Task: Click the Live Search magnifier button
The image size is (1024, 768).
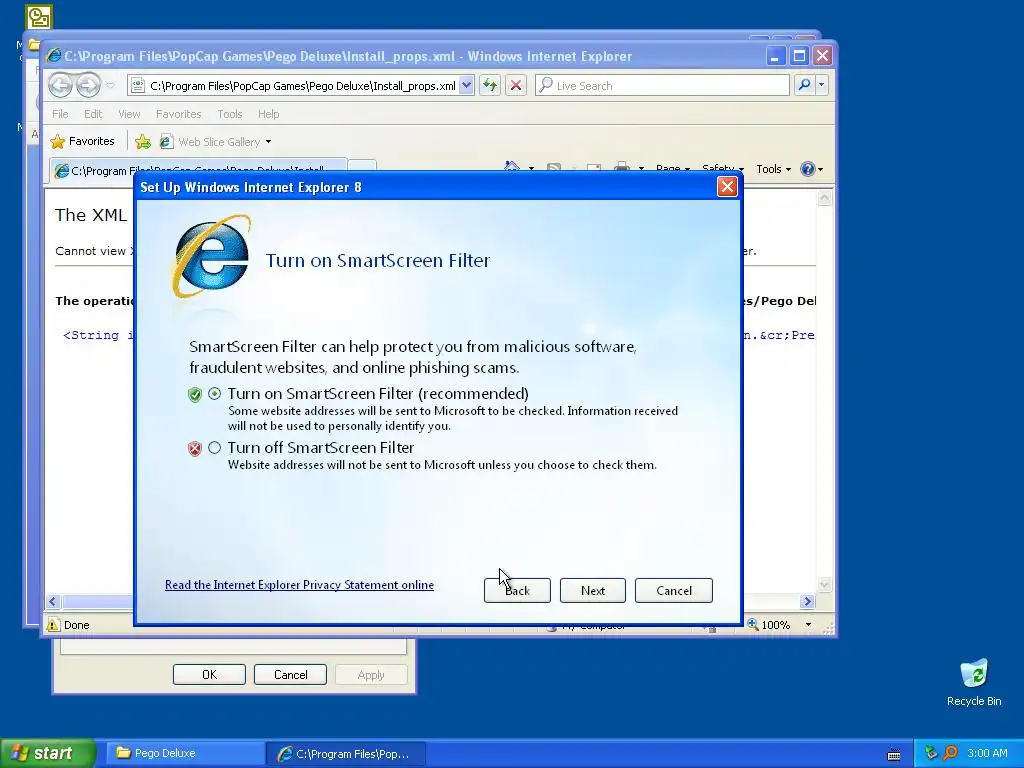Action: [x=805, y=85]
